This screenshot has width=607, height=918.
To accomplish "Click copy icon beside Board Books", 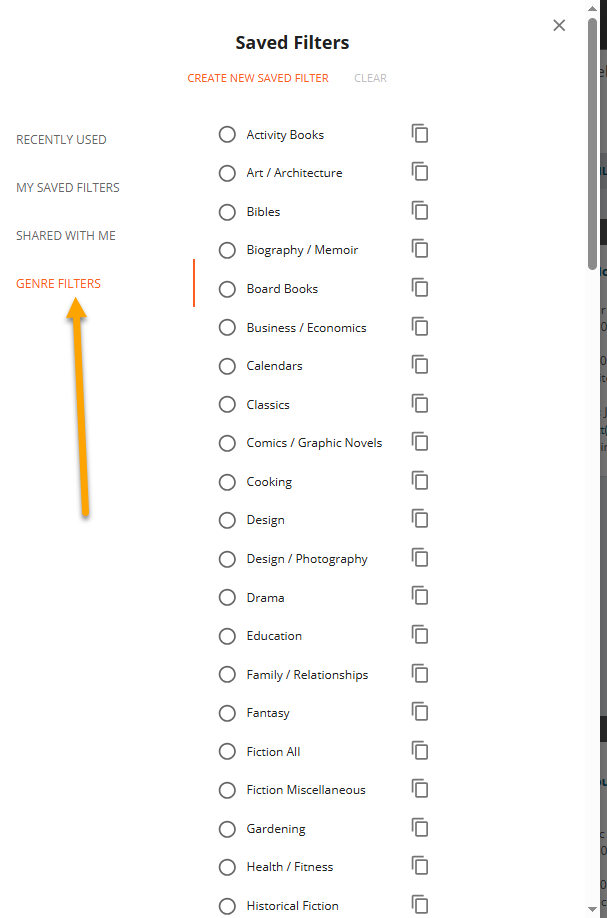I will 420,288.
